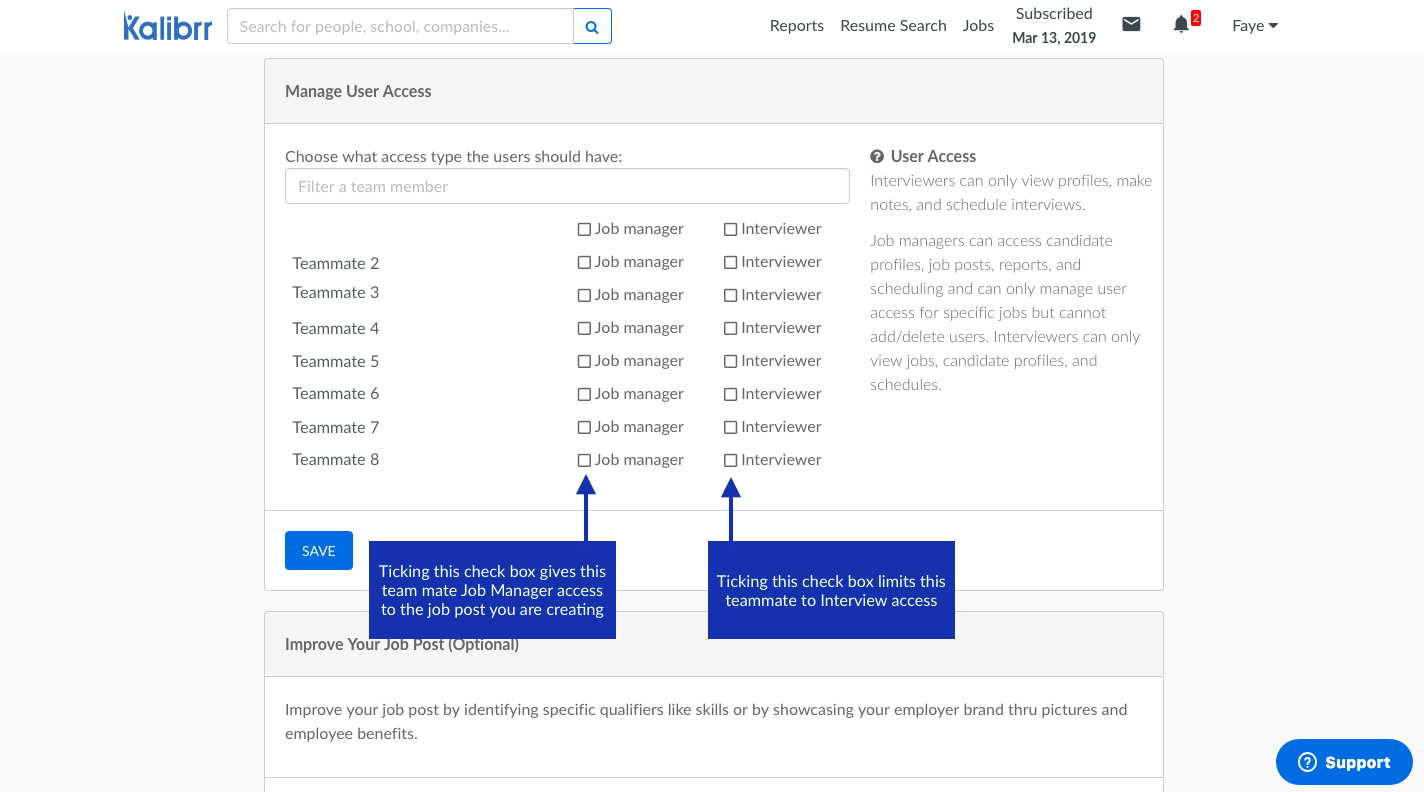Go to Resume Search
Viewport: 1424px width, 792px height.
pos(893,26)
